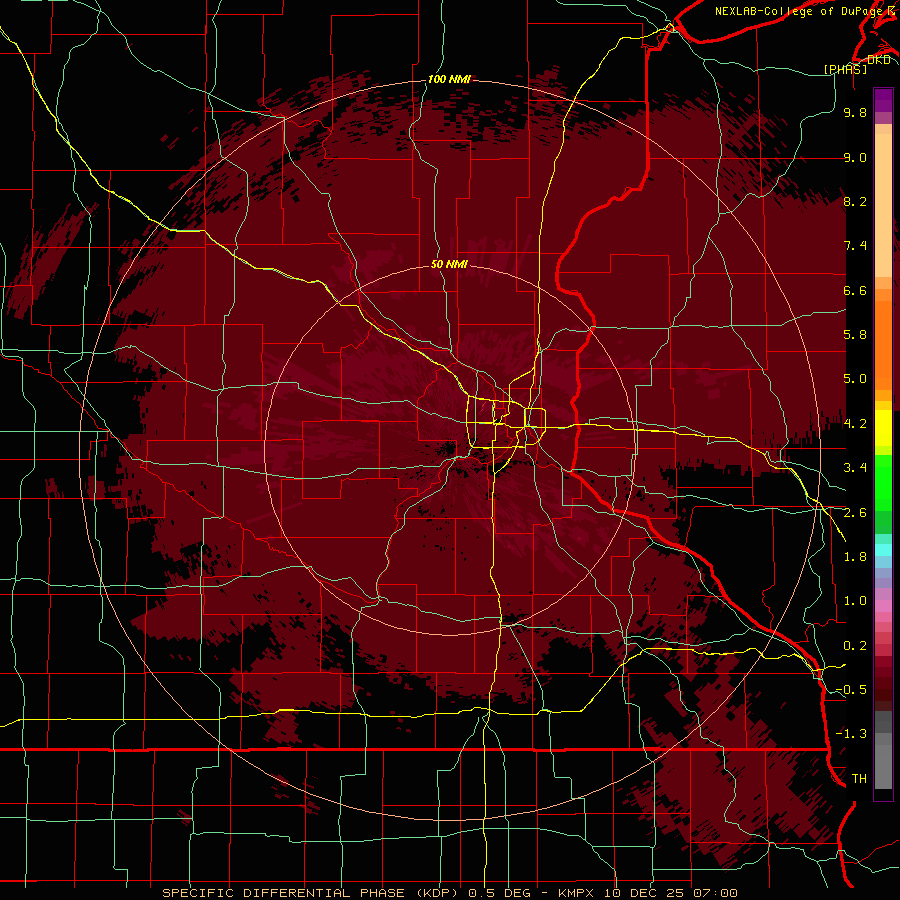Click the '0.2' value on the color scale
Image resolution: width=900 pixels, height=900 pixels.
coord(855,646)
